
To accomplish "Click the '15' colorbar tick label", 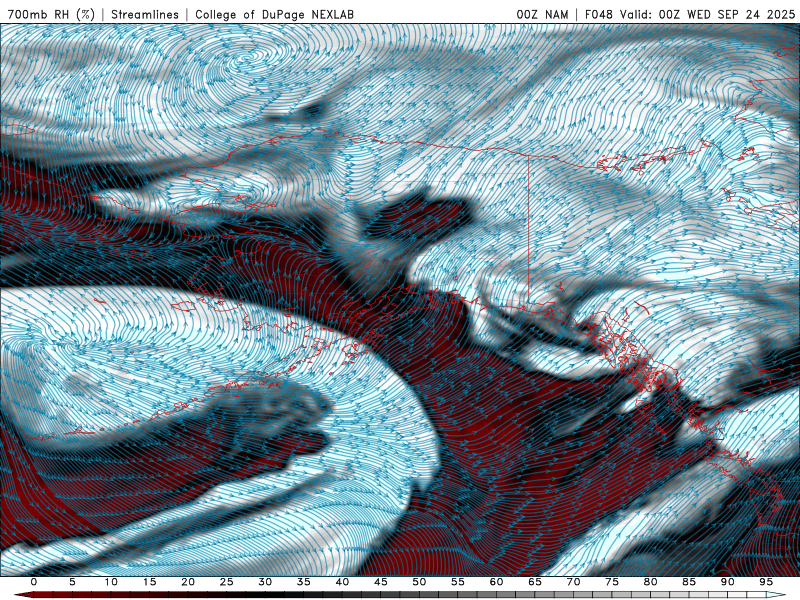I will coord(149,582).
